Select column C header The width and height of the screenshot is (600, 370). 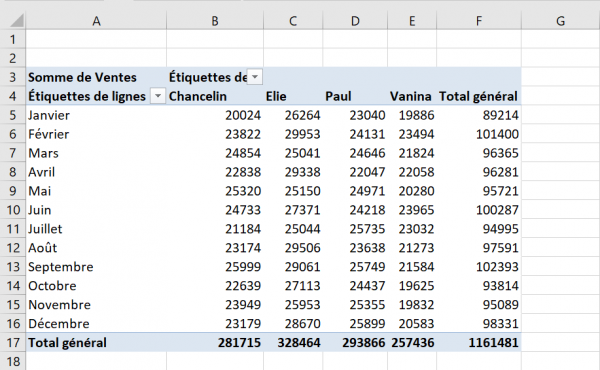(x=293, y=21)
